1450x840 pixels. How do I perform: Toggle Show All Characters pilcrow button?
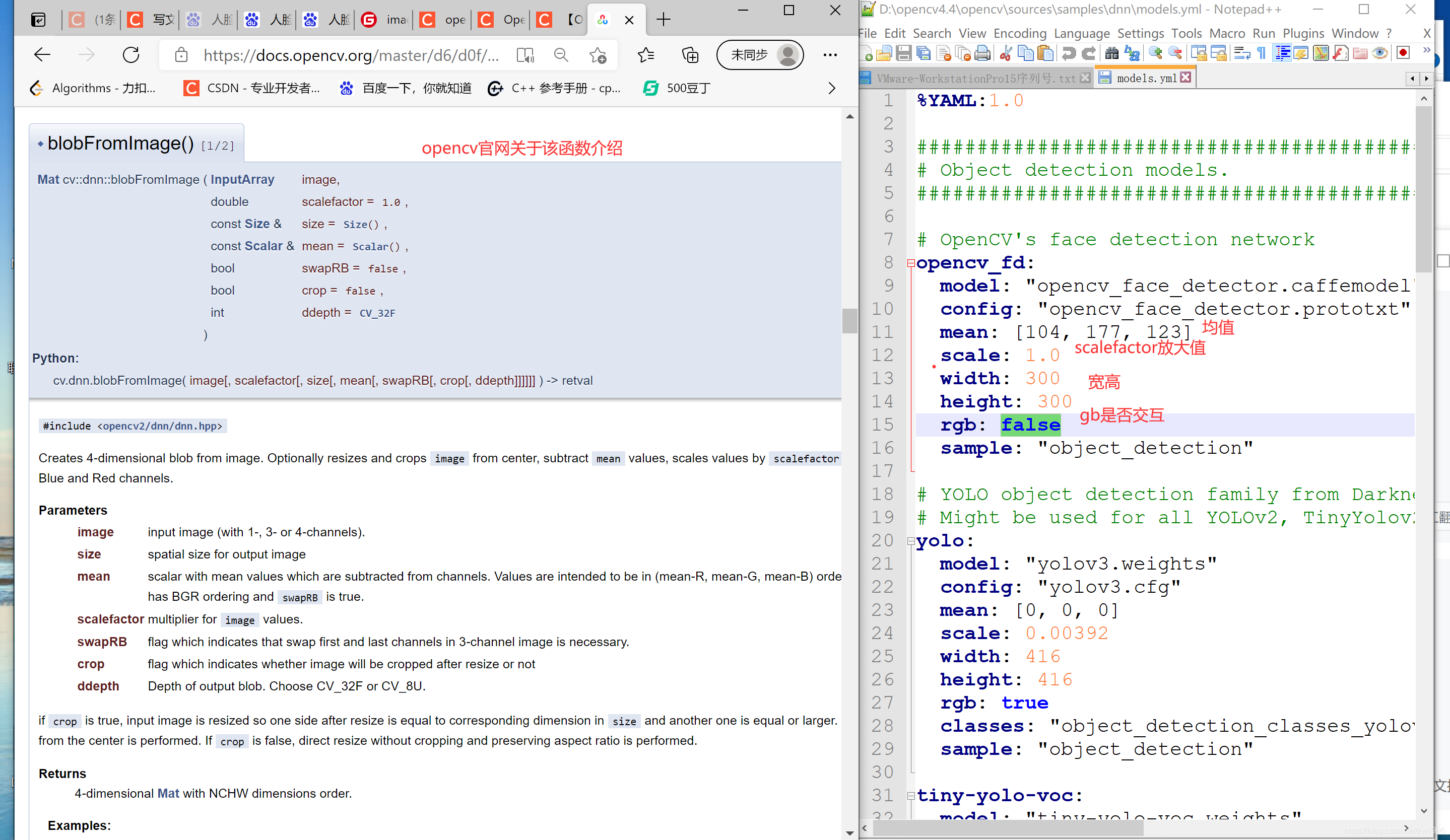click(x=1261, y=53)
